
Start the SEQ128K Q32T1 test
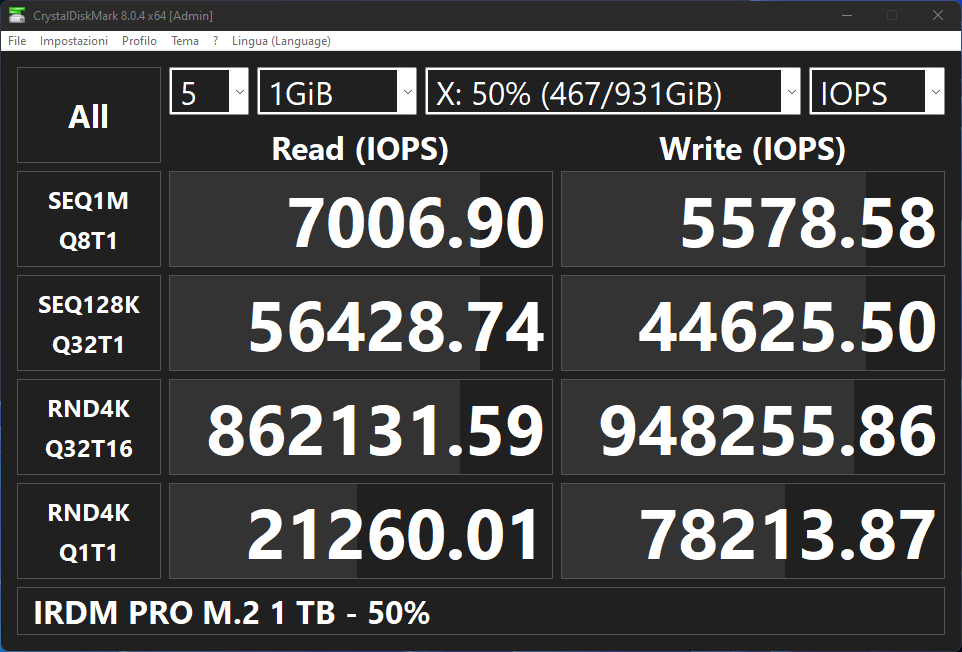(x=89, y=323)
